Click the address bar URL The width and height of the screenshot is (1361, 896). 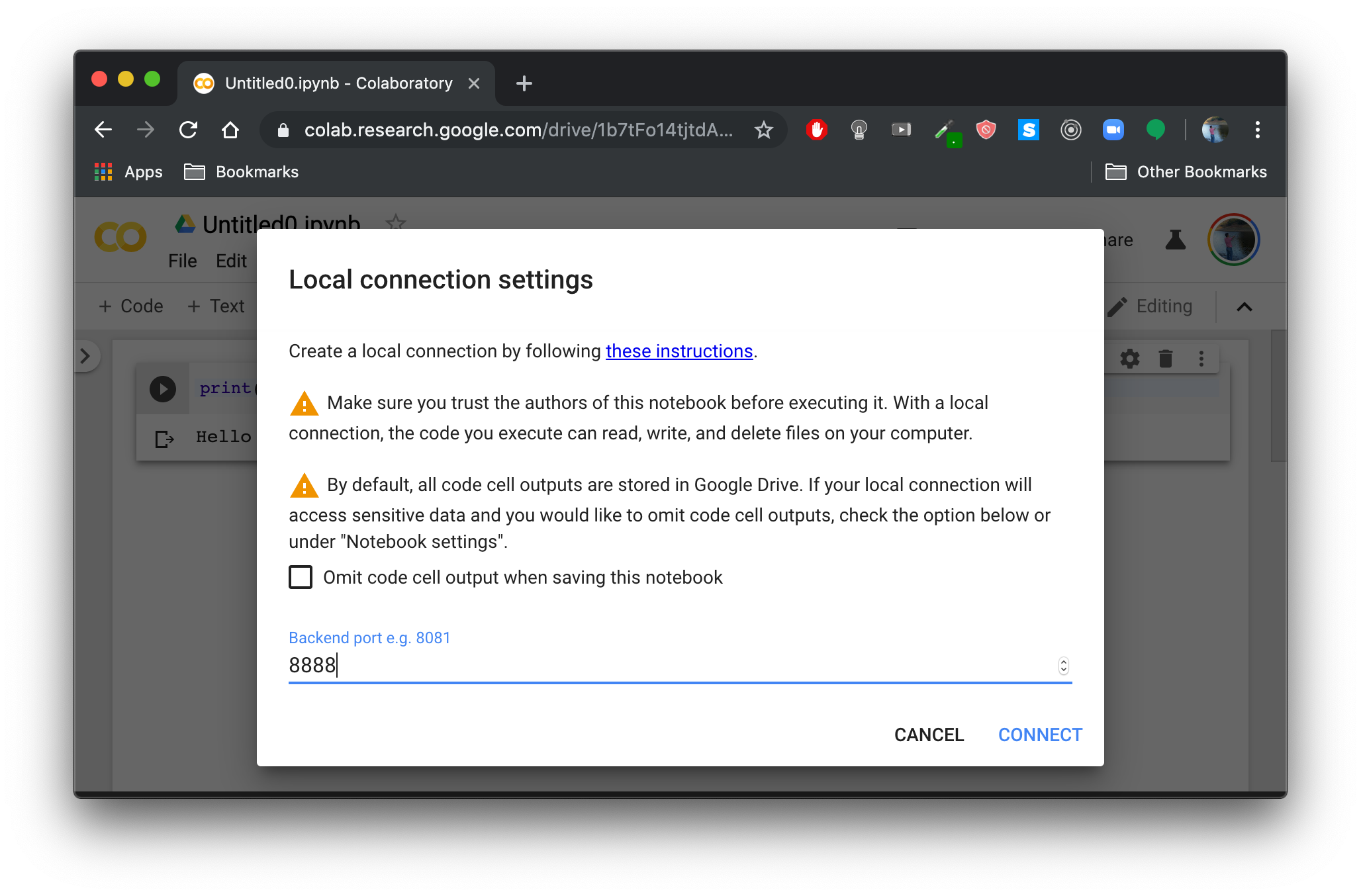518,130
